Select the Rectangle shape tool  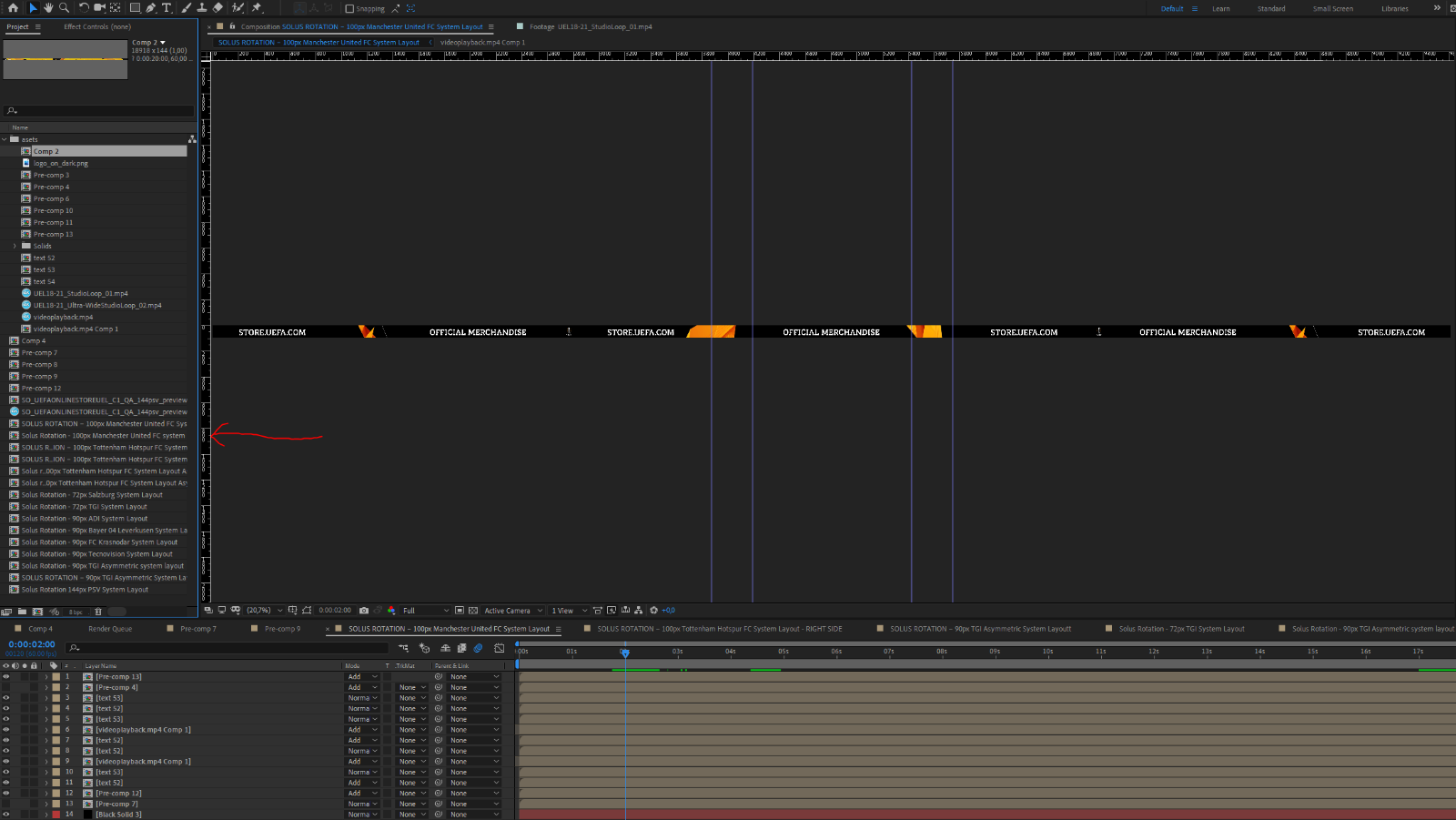(x=135, y=7)
